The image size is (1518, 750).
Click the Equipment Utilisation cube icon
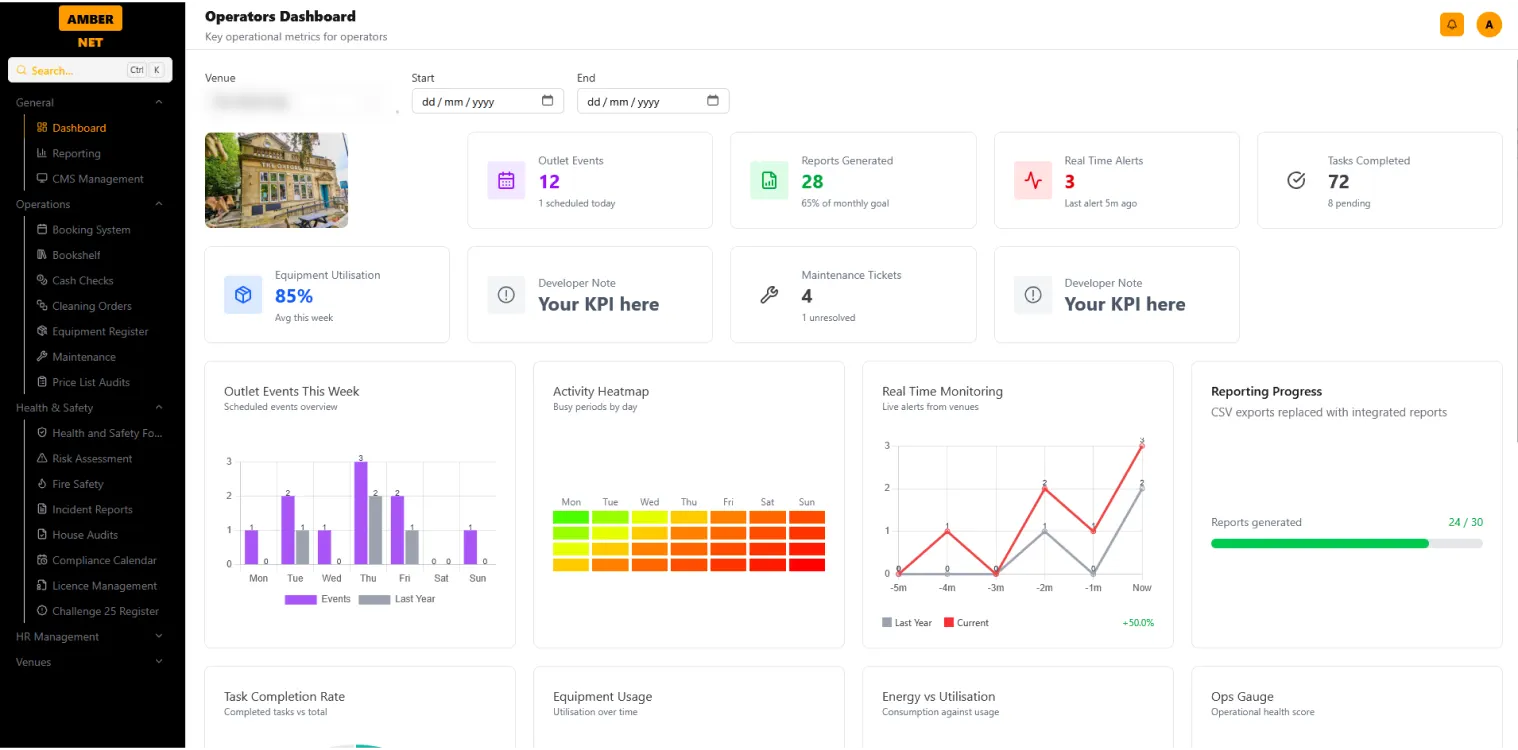[x=243, y=295]
